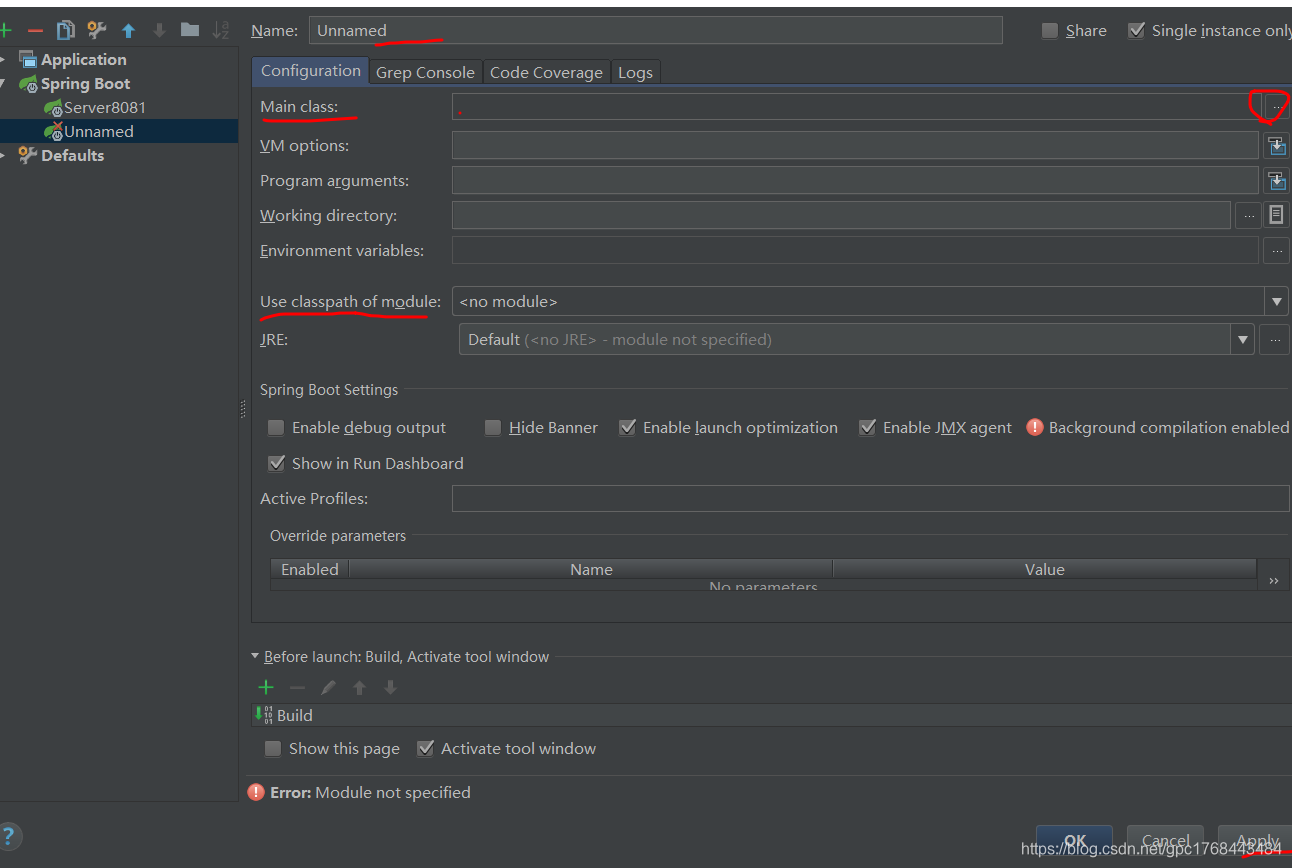Browse JRE with ellipsis button

1274,340
